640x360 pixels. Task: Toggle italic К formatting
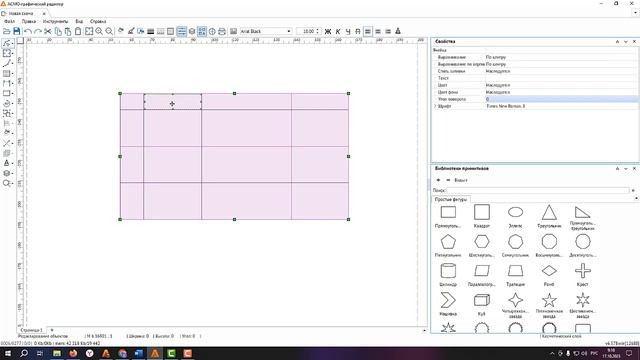click(338, 31)
